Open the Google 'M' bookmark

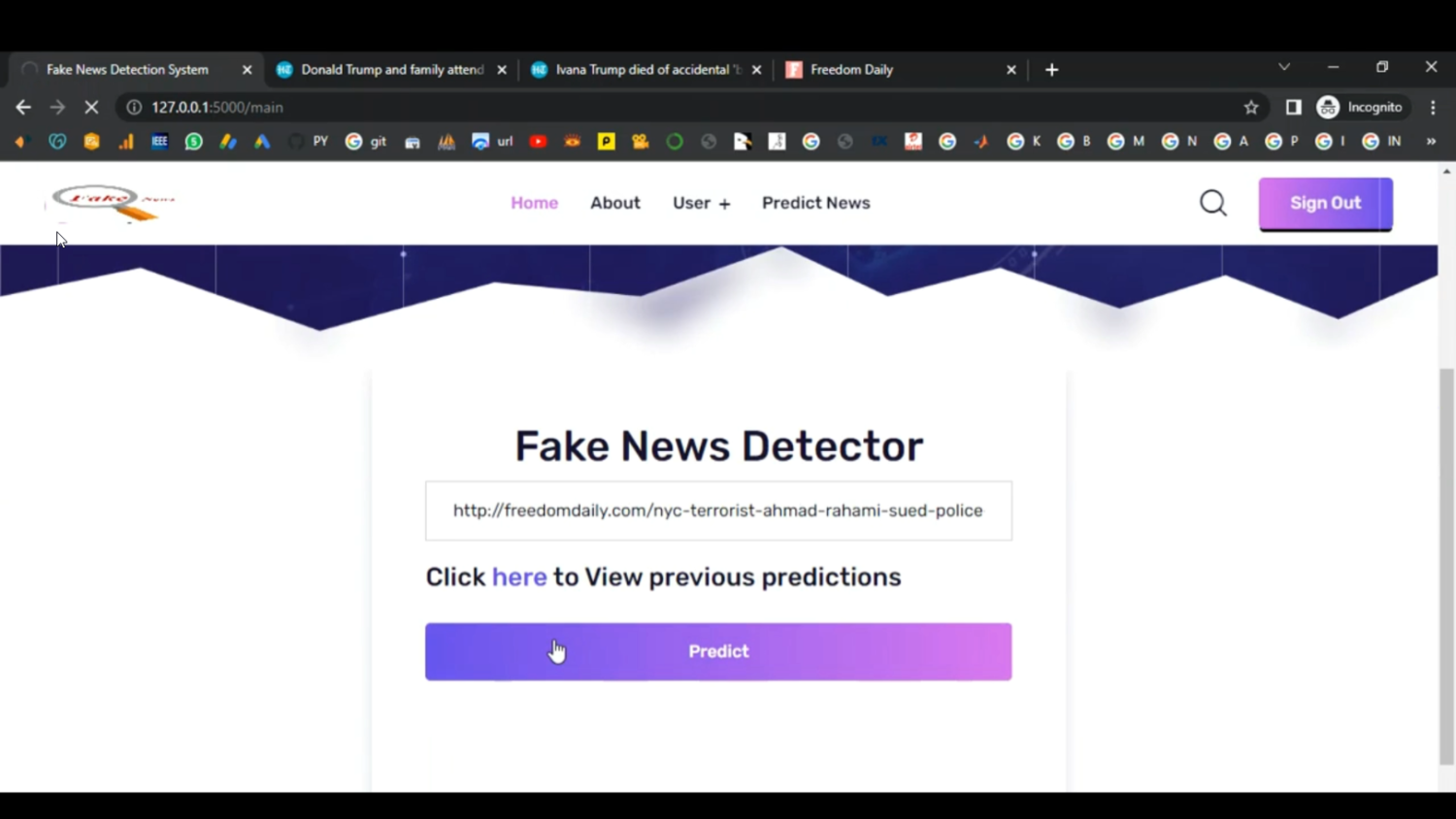point(1126,142)
